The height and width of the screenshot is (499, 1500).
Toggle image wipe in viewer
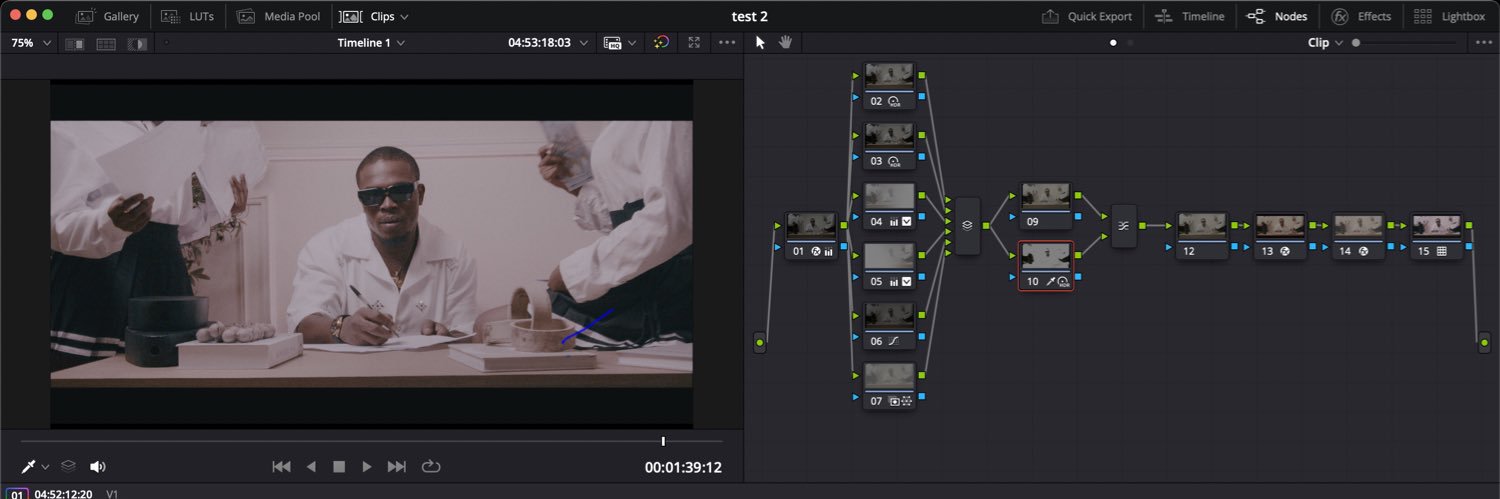click(x=75, y=43)
